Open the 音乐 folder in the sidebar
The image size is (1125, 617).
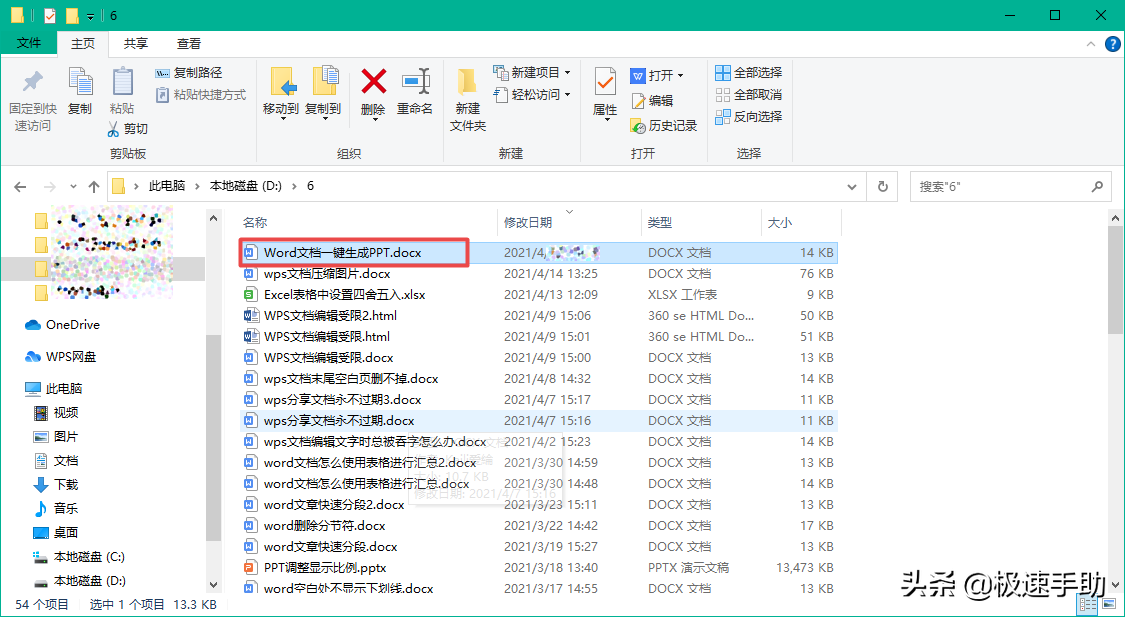pyautogui.click(x=57, y=508)
